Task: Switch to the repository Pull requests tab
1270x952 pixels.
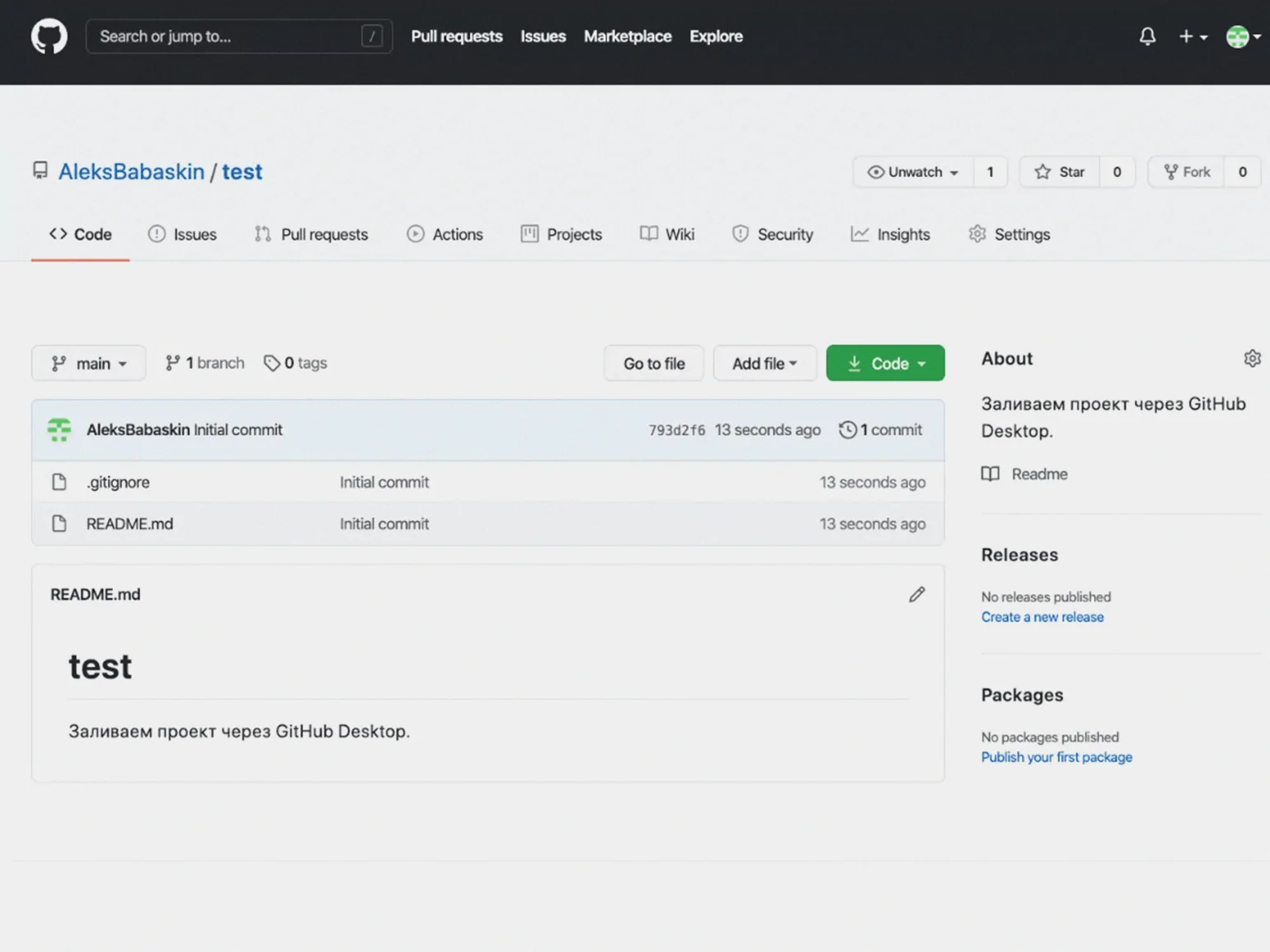Action: (312, 234)
